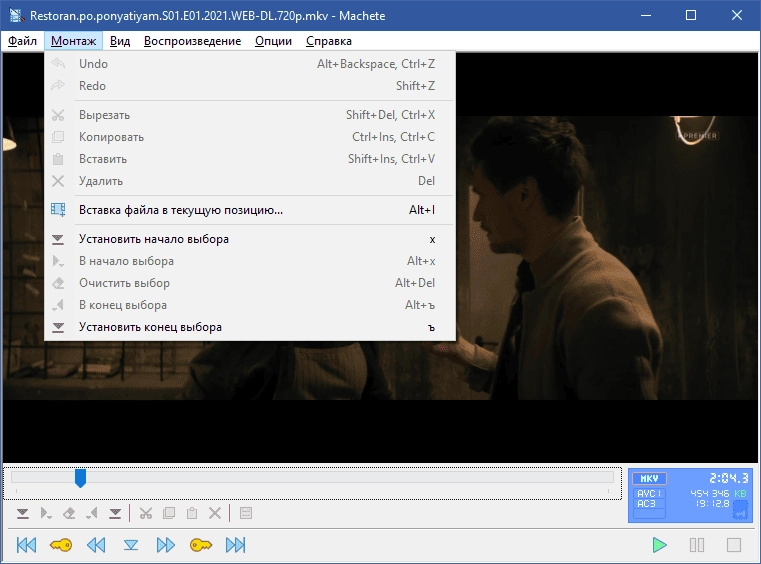Click the MKV format badge in info panel

pyautogui.click(x=649, y=479)
